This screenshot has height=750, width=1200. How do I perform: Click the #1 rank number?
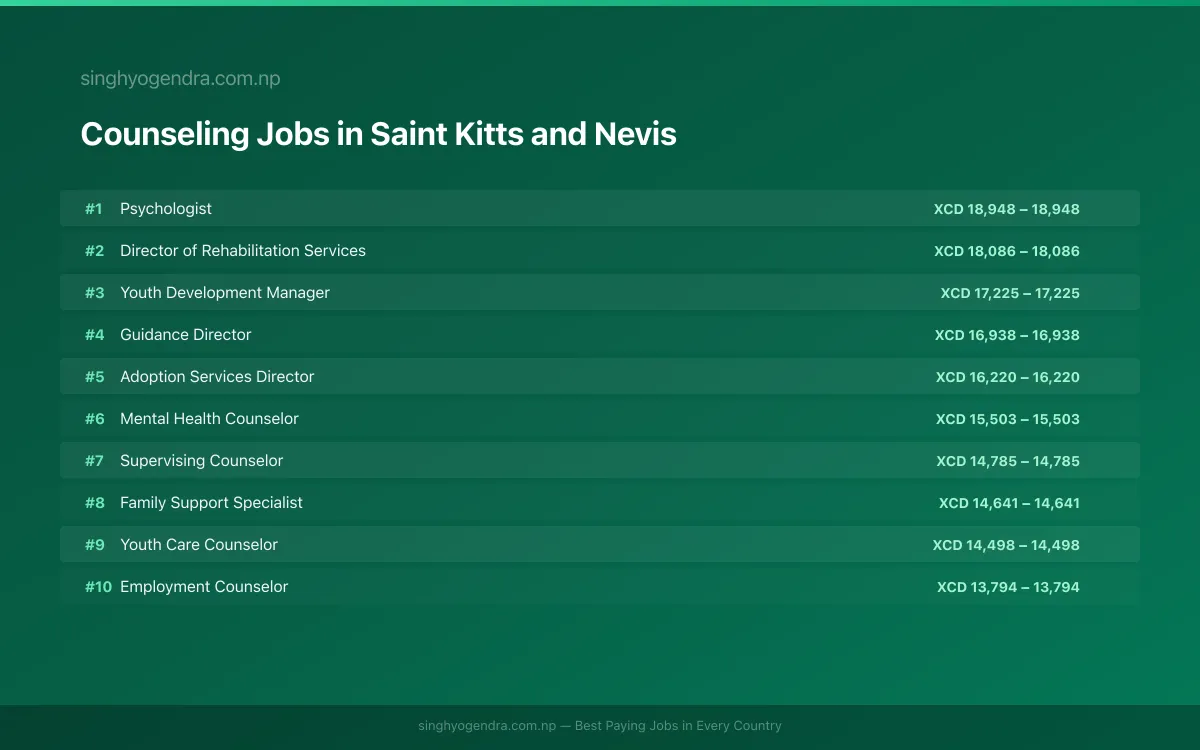pyautogui.click(x=94, y=209)
